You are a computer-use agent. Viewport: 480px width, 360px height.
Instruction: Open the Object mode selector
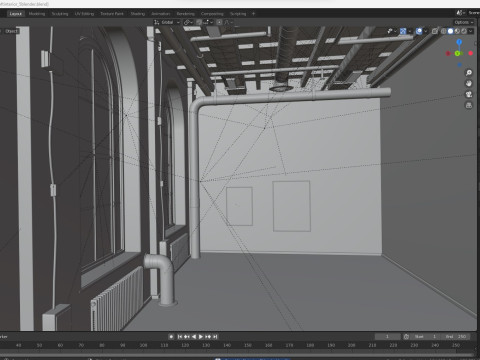coord(11,31)
